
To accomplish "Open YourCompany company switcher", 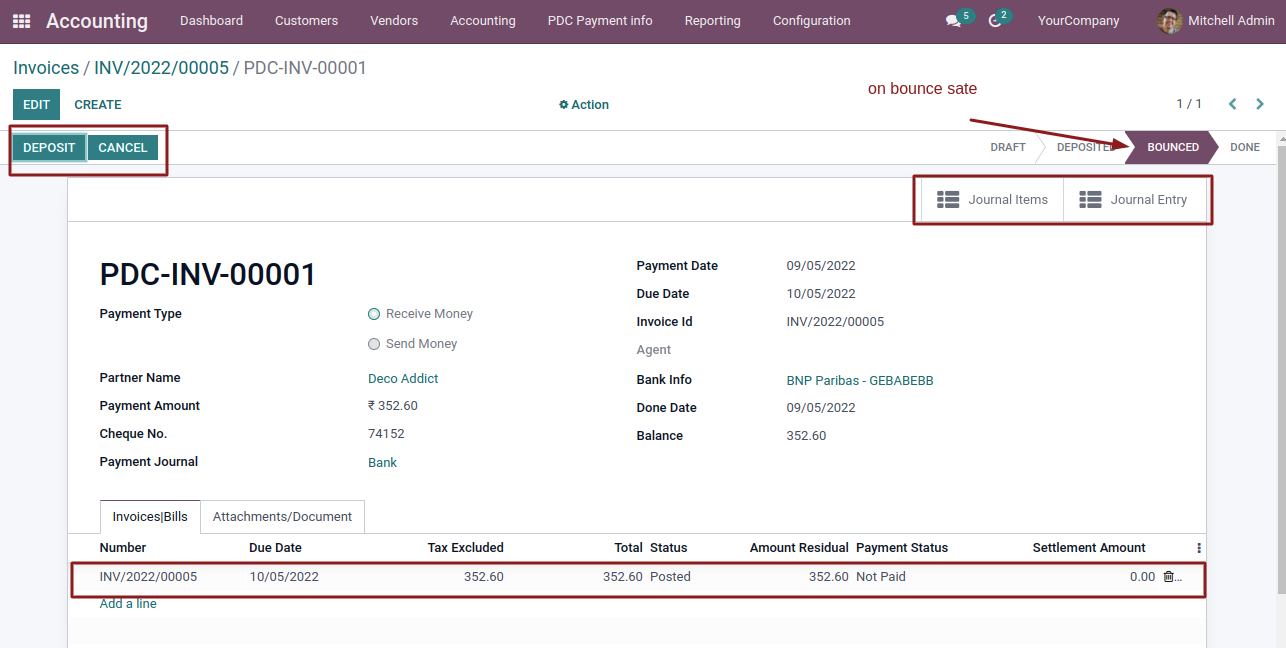I will tap(1078, 21).
